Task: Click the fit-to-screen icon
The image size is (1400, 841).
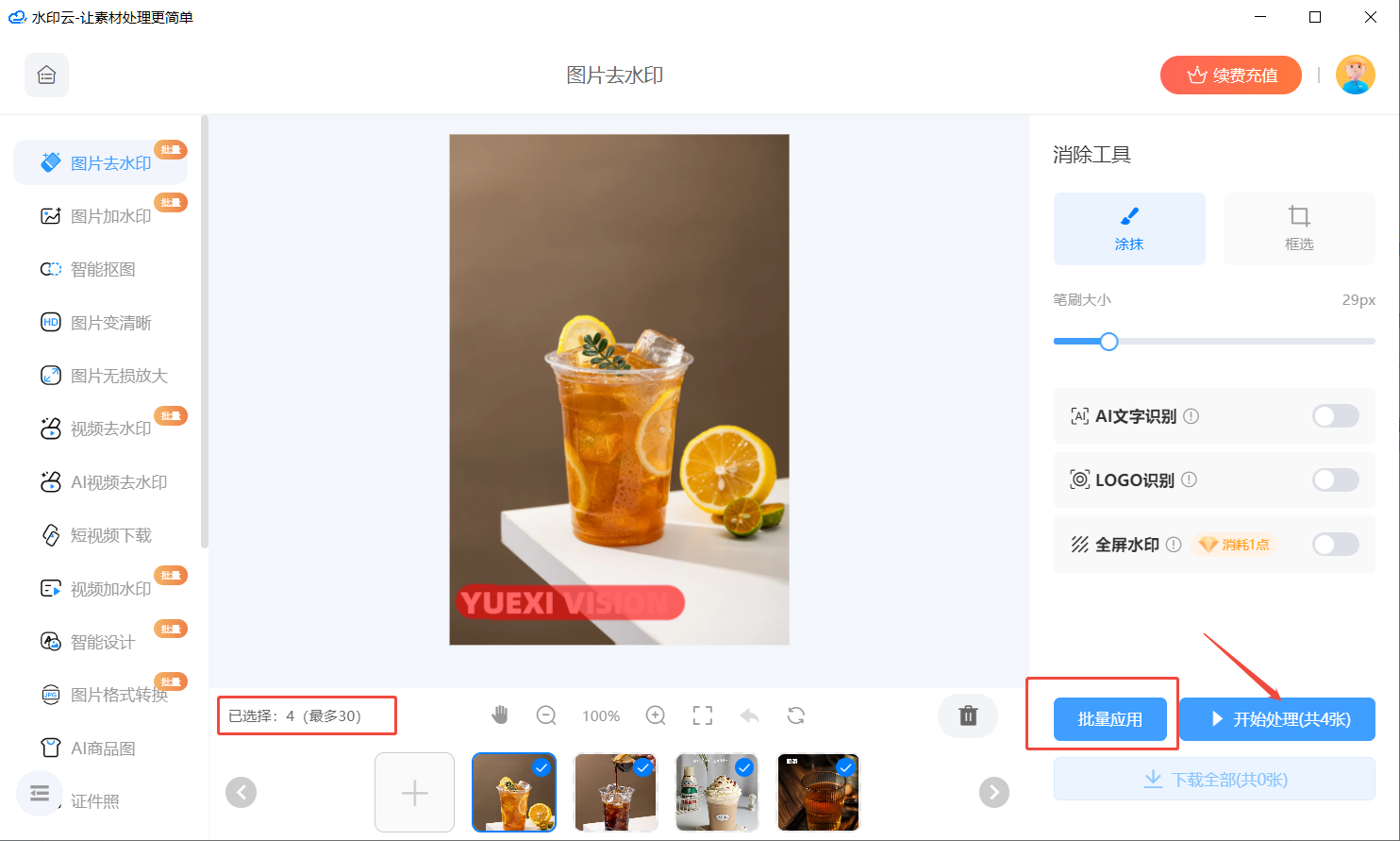Action: 703,715
